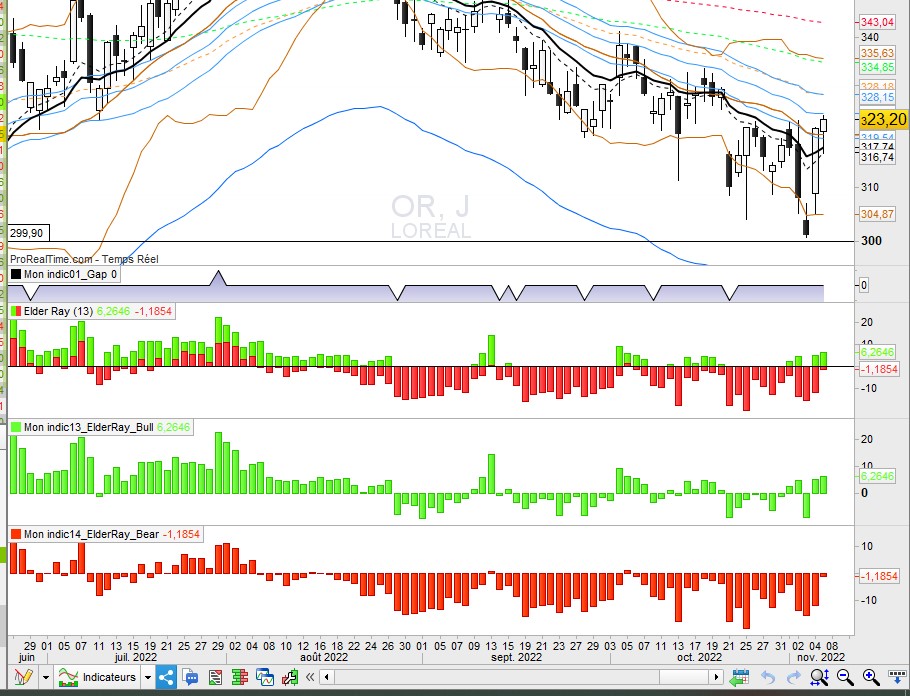Expand the dropdown next to Indicateurs
The height and width of the screenshot is (696, 910).
148,678
